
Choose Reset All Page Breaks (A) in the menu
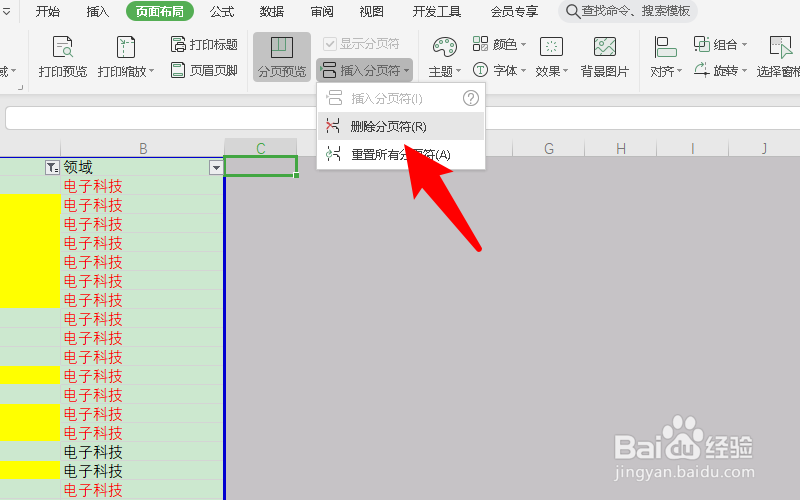pyautogui.click(x=401, y=154)
